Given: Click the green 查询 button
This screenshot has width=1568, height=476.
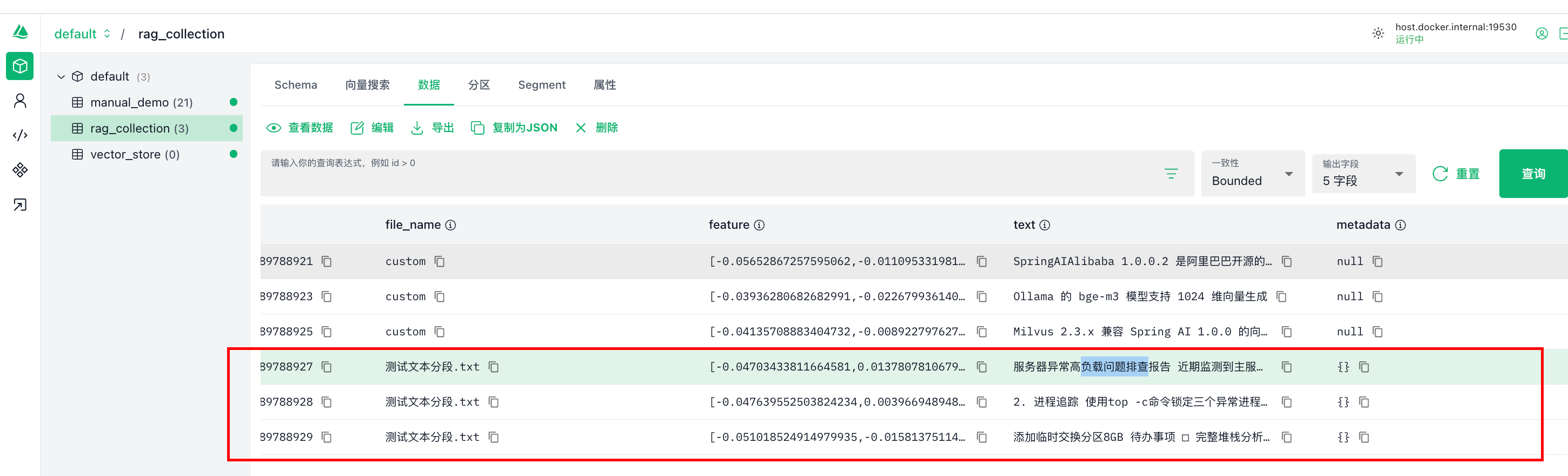Looking at the screenshot, I should pyautogui.click(x=1533, y=174).
